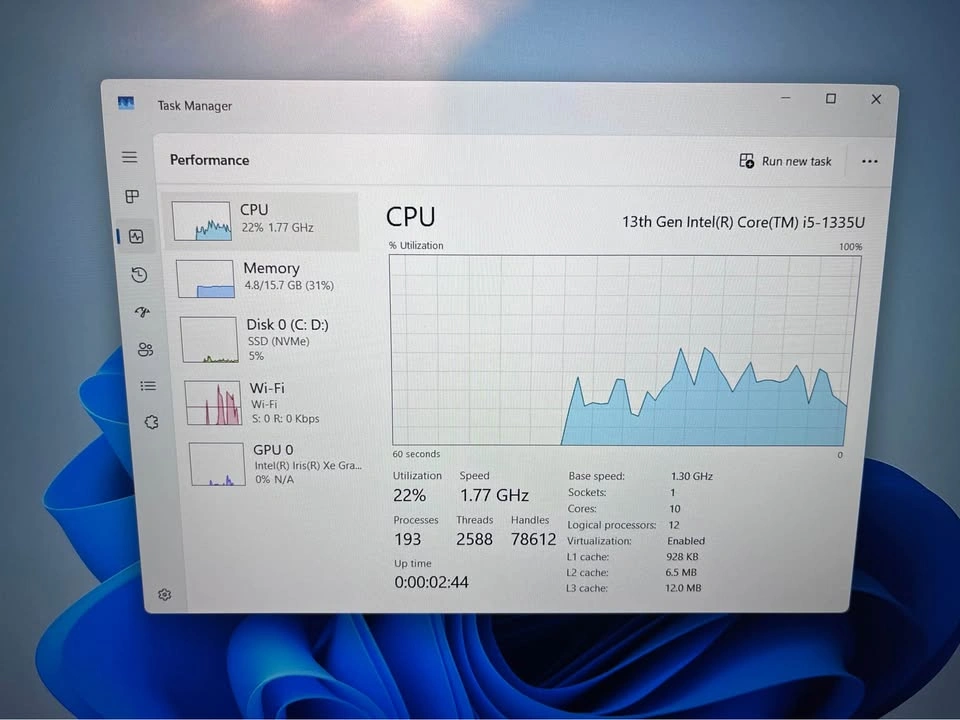960x720 pixels.
Task: Open the Users page icon
Action: (x=145, y=350)
